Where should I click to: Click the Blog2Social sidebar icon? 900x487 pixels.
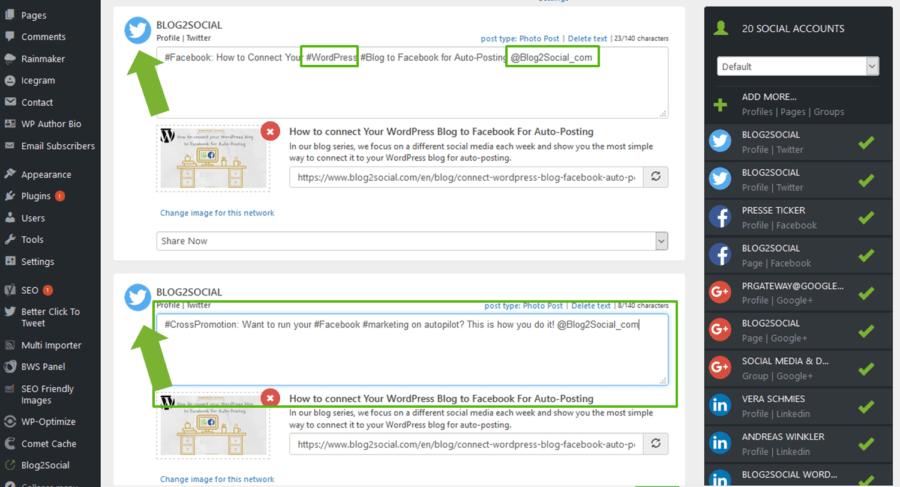10,465
